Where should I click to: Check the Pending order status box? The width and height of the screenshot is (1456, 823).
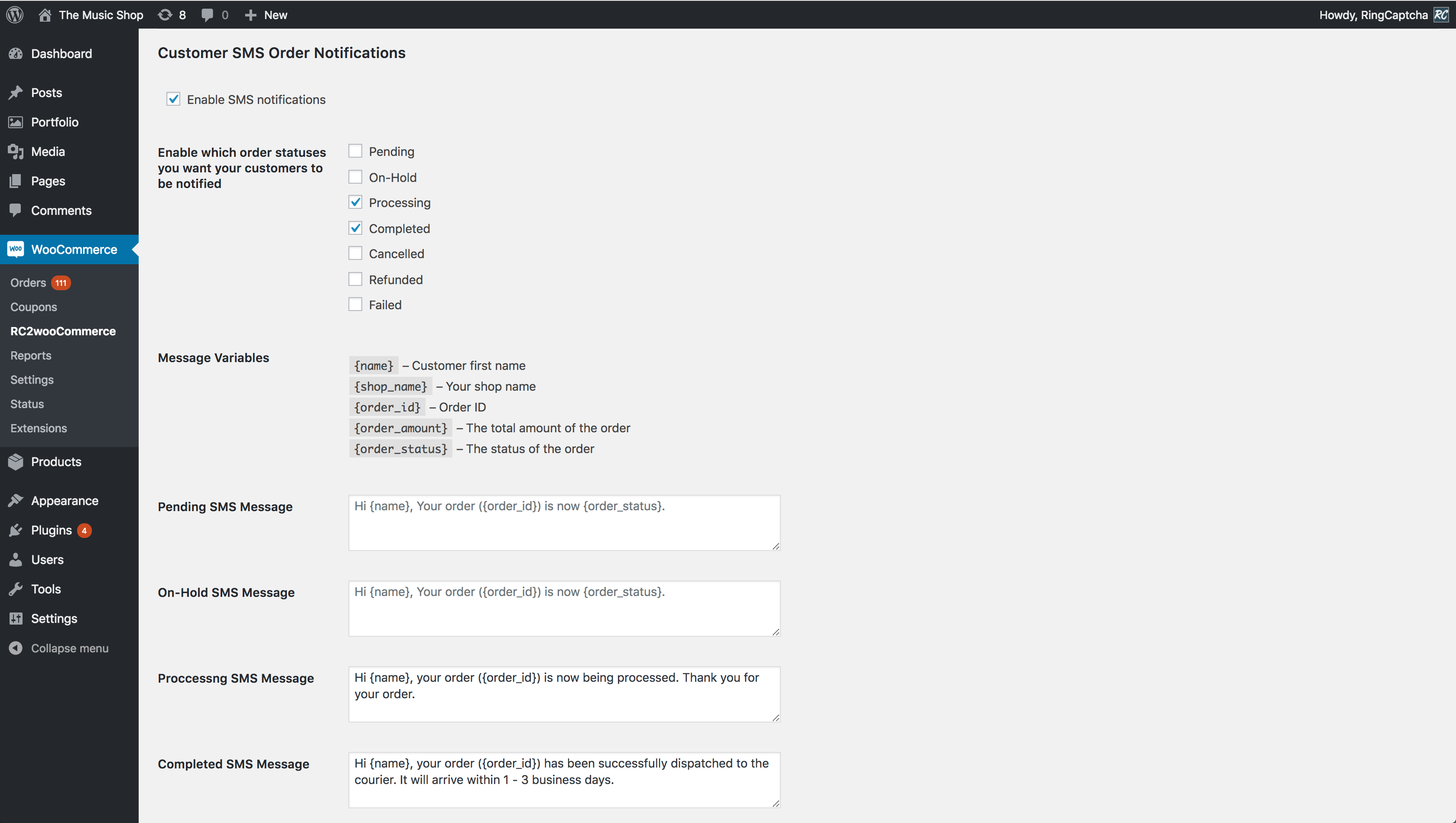[355, 152]
